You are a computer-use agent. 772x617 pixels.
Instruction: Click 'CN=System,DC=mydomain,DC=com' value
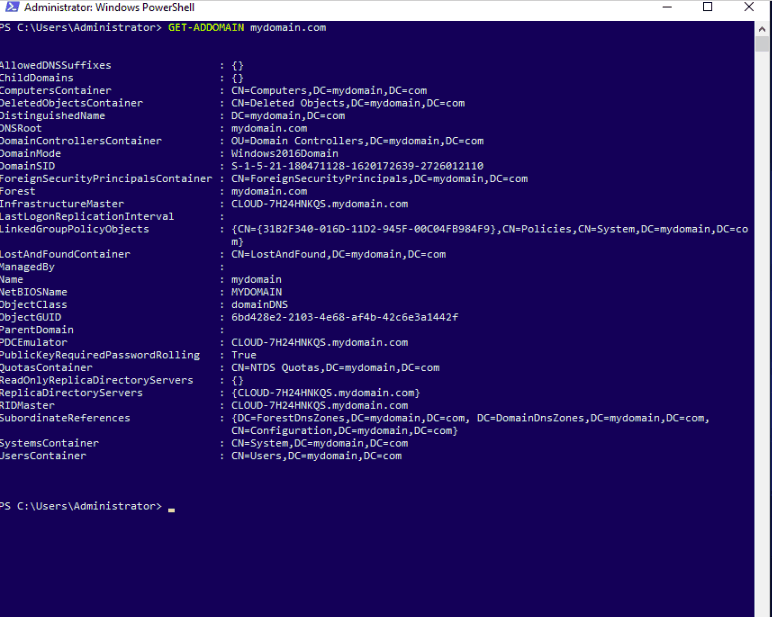pos(320,443)
